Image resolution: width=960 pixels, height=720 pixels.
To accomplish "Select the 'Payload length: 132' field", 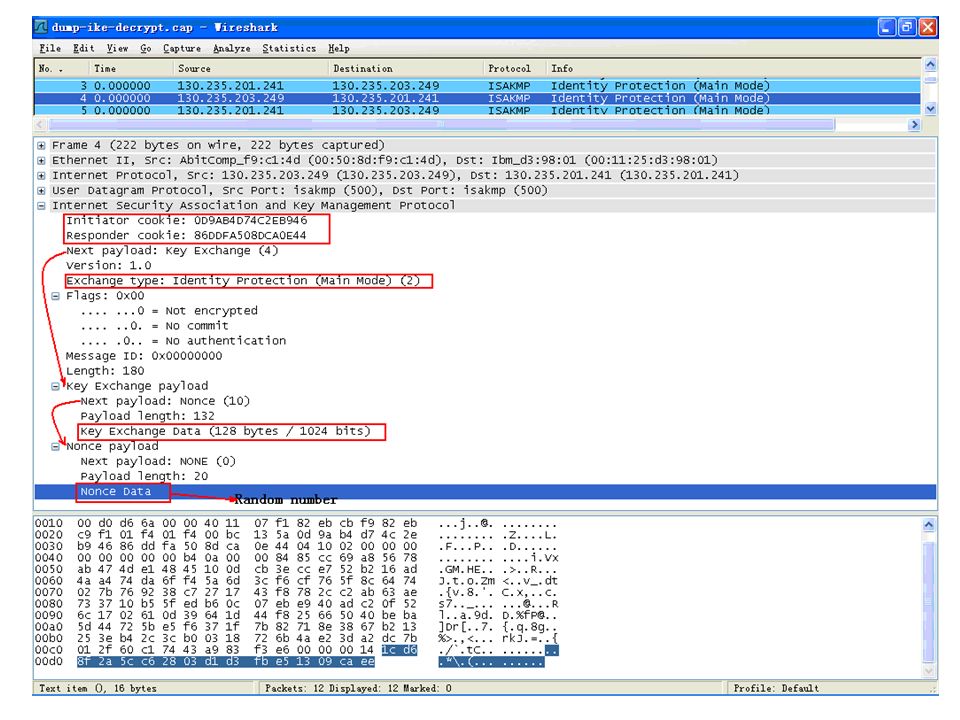I will point(148,416).
